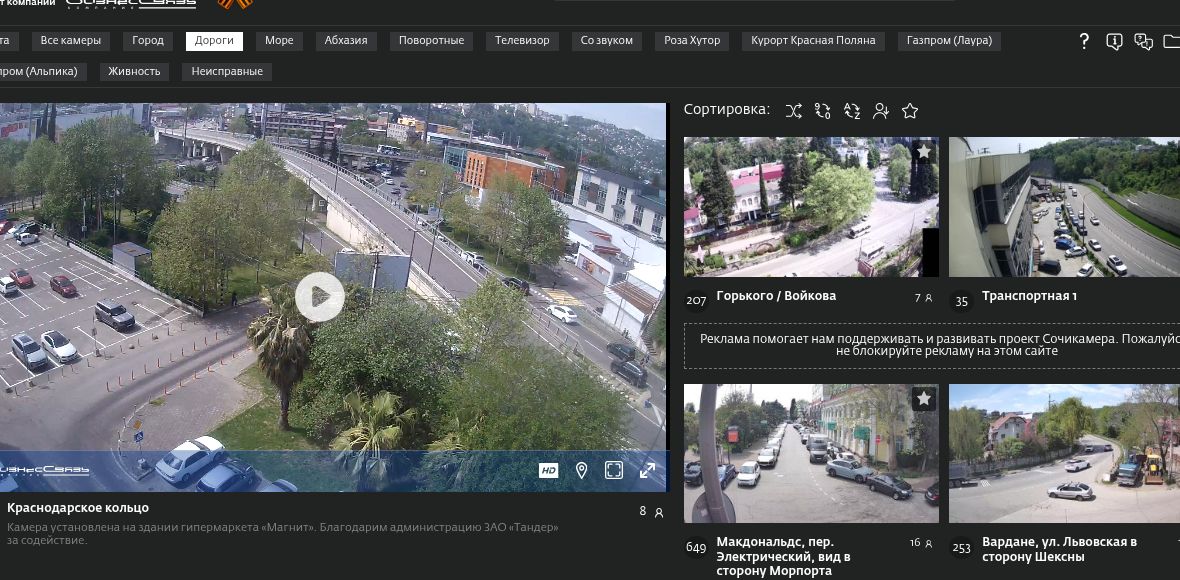Select the Телевизор category

pos(522,41)
